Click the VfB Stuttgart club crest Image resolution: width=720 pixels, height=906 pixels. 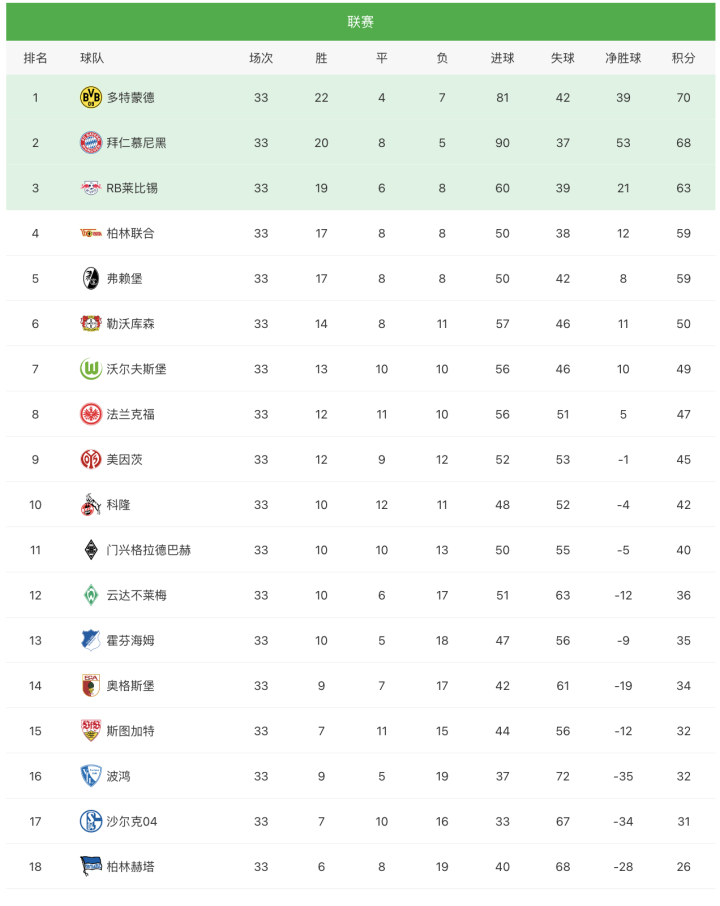[x=91, y=731]
